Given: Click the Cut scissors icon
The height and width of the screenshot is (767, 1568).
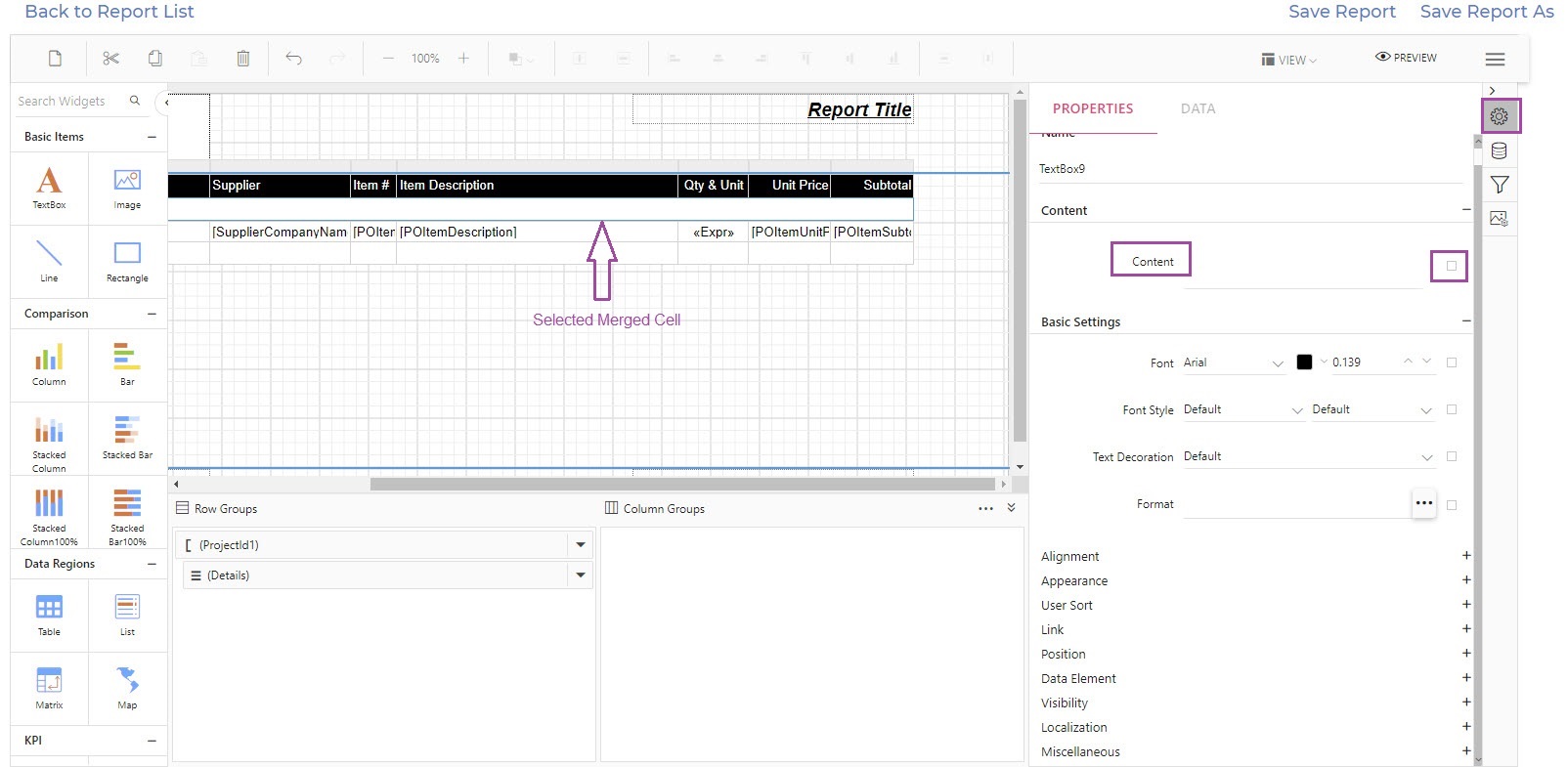Looking at the screenshot, I should (110, 59).
